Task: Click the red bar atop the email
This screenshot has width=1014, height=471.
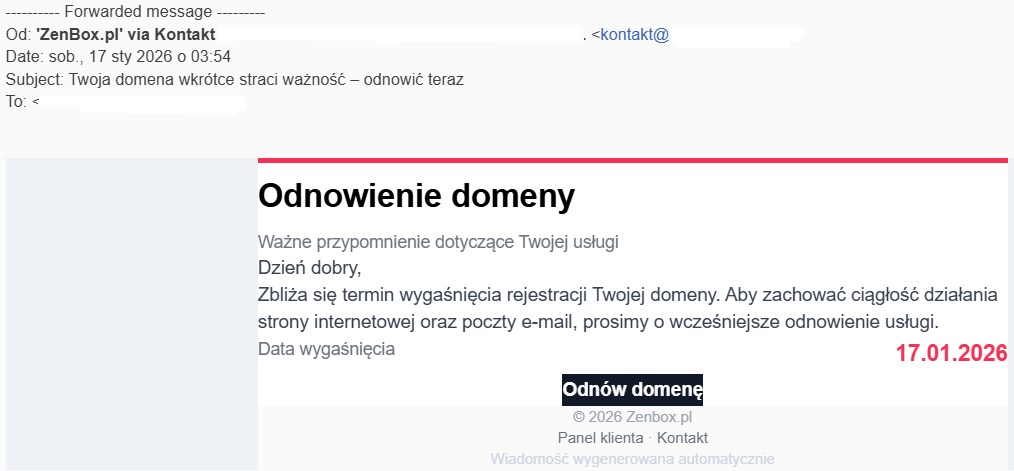Action: 632,160
